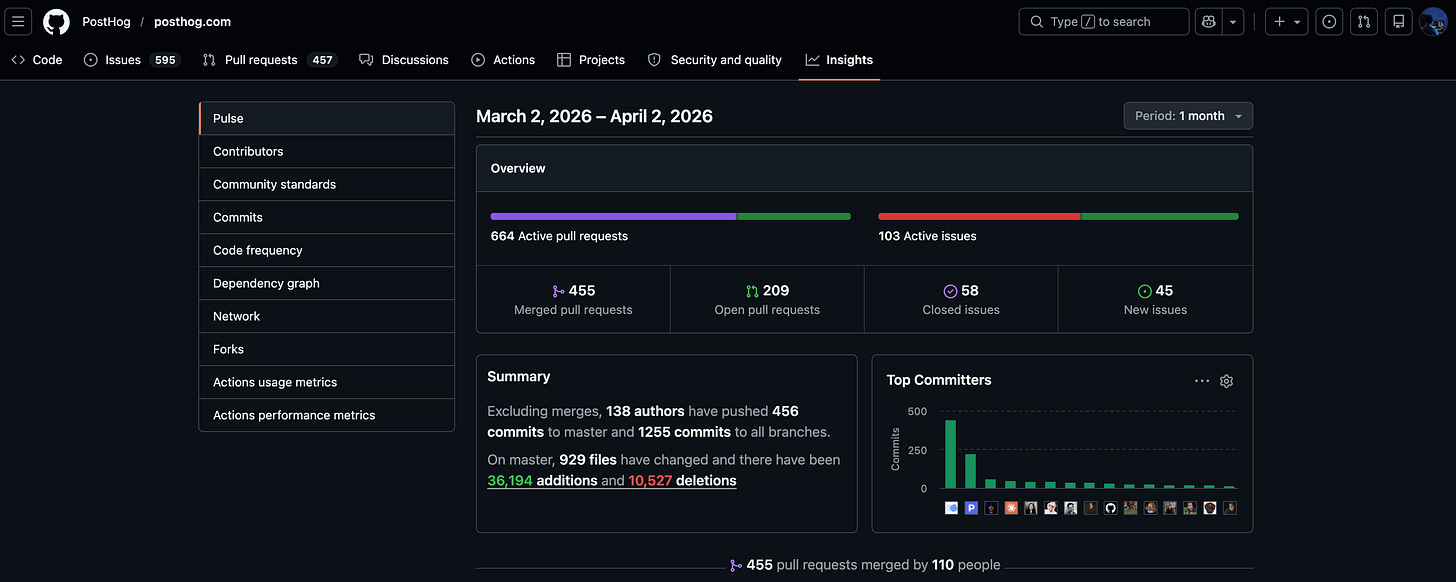Open the PostHog breadcrumb link

pos(106,21)
